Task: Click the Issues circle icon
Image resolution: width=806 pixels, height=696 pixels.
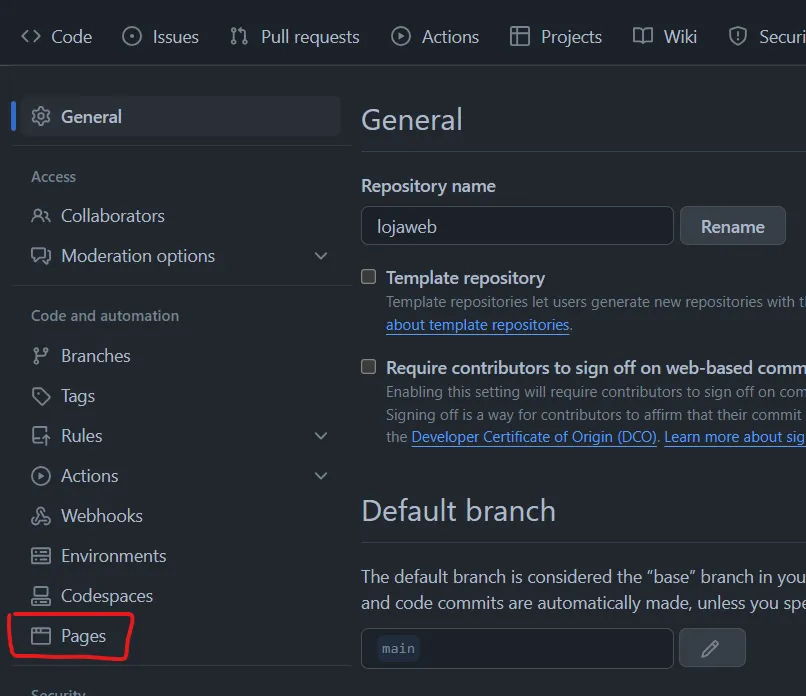Action: (132, 36)
